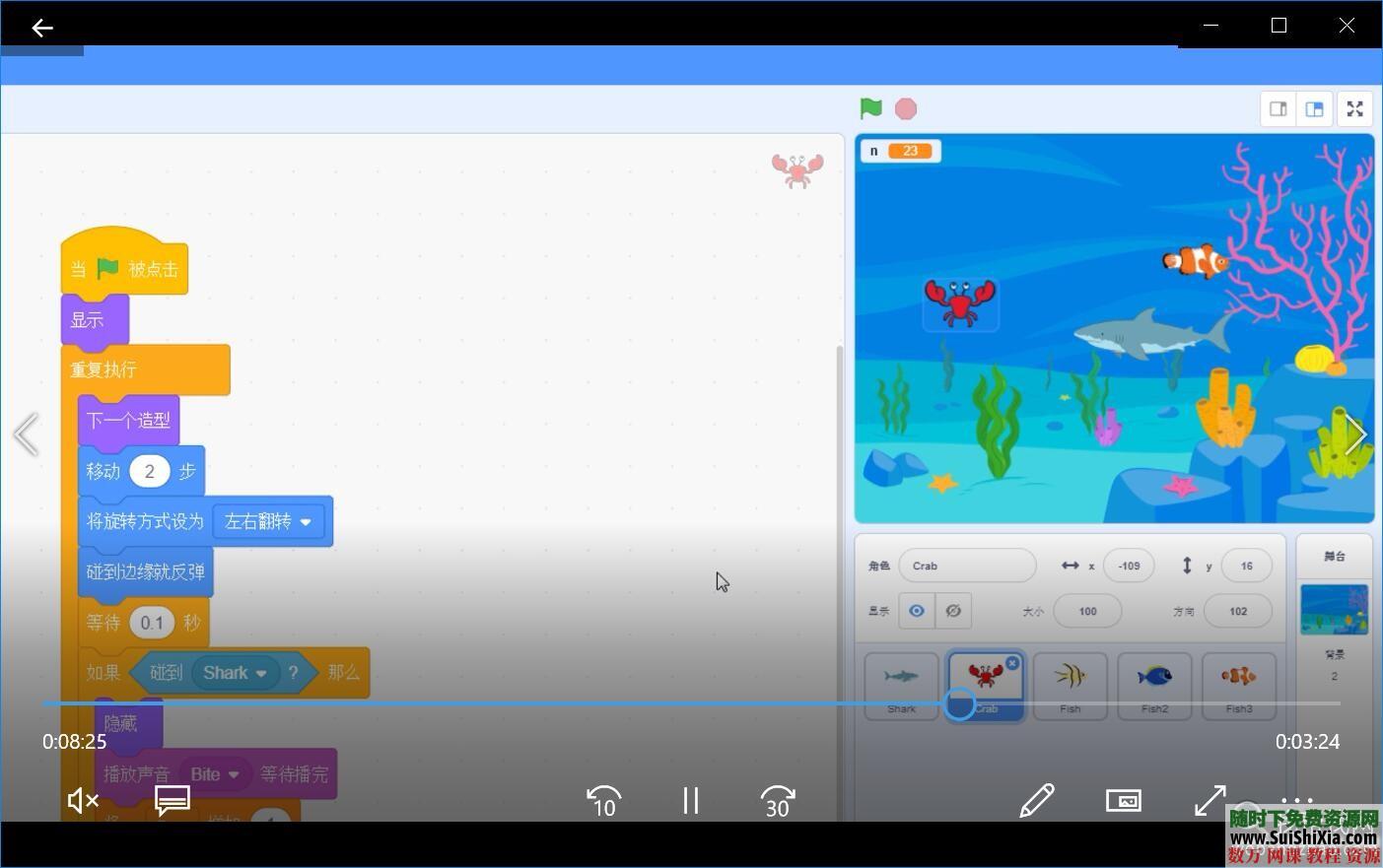Seek using the video progress slider handle

pyautogui.click(x=959, y=703)
